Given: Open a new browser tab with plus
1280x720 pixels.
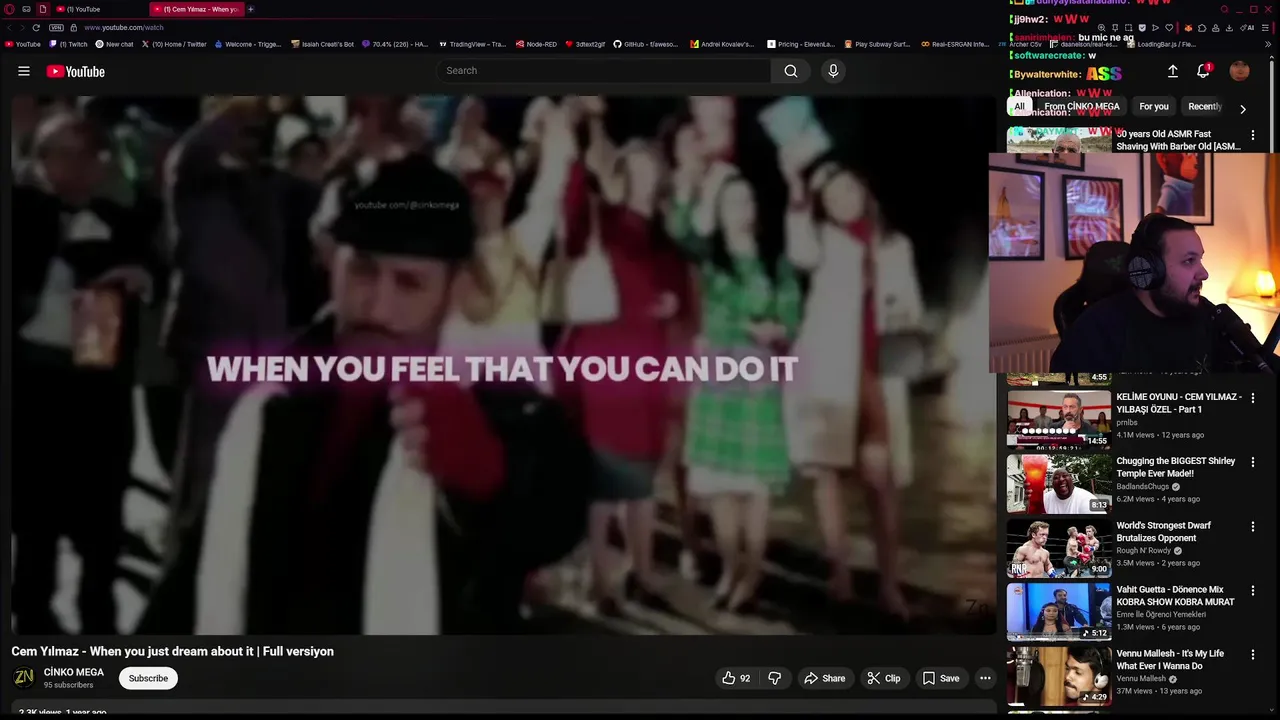Looking at the screenshot, I should pyautogui.click(x=250, y=9).
